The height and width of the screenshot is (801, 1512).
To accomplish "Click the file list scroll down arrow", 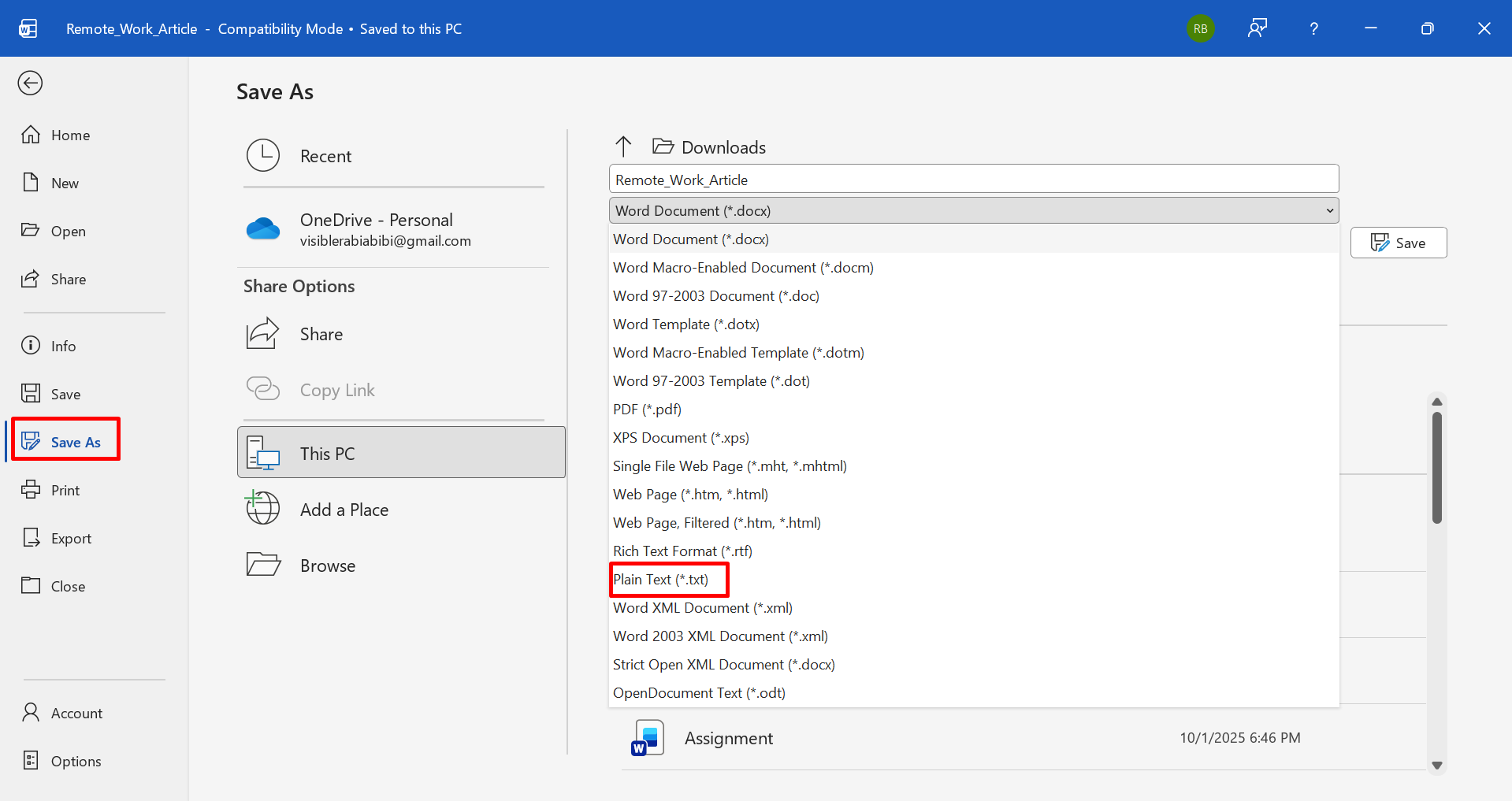I will coord(1436,766).
